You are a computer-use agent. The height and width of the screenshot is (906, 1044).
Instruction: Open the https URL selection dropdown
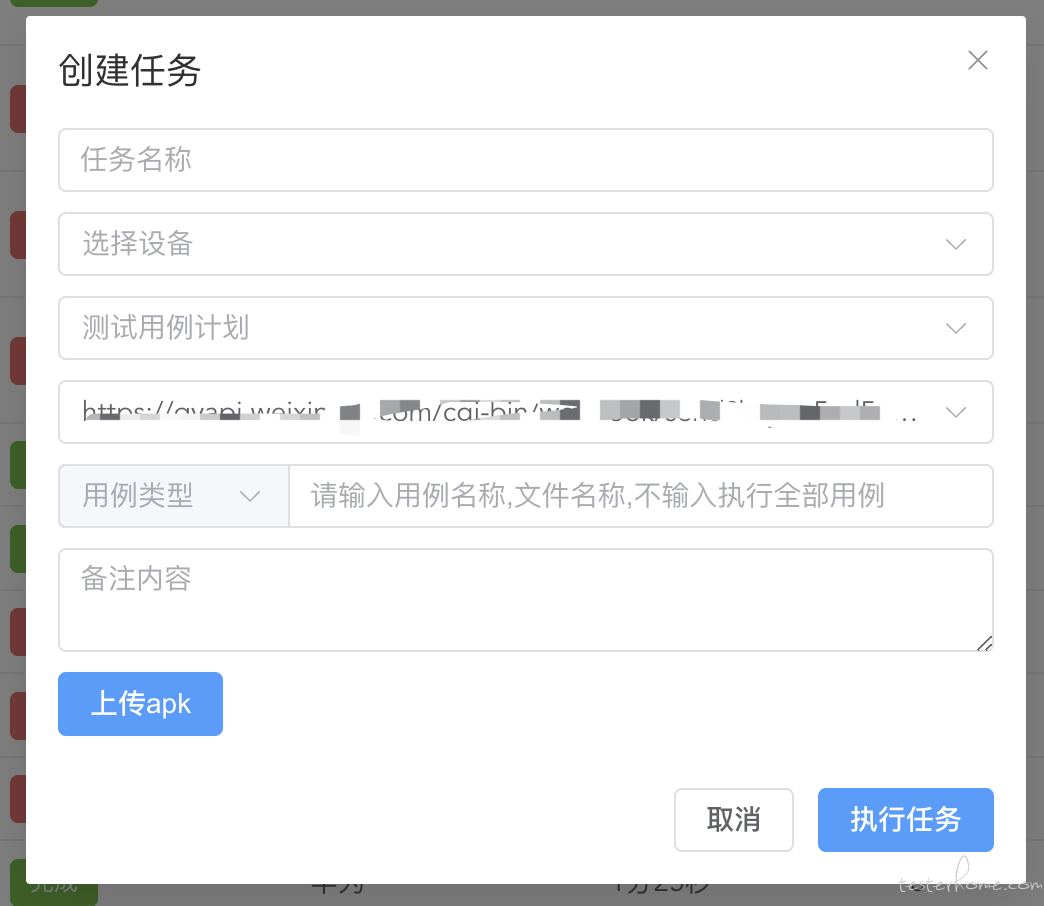coord(525,411)
